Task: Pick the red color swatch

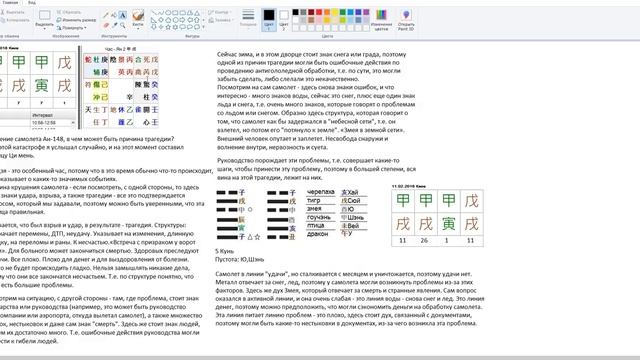Action: (319, 12)
